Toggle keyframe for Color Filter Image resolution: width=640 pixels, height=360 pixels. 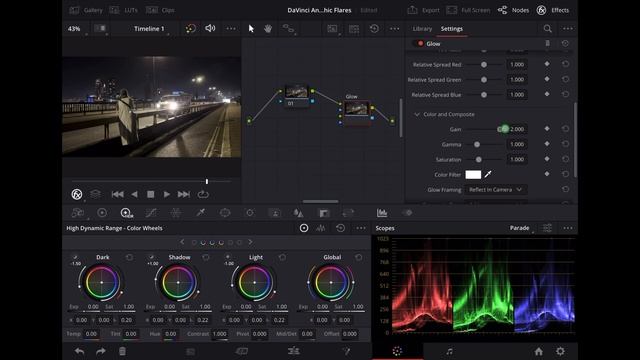(547, 174)
